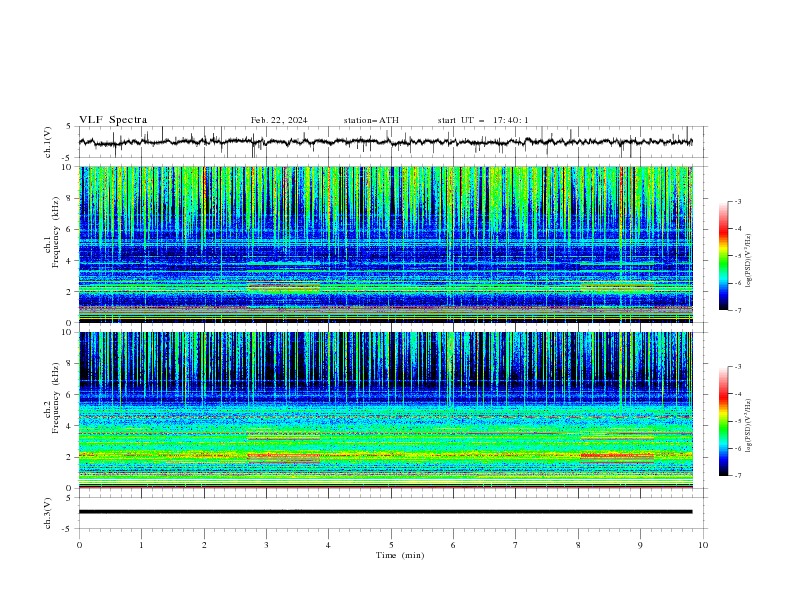Click the "-5" value on ch.1 colorbar
This screenshot has width=792, height=612.
737,256
